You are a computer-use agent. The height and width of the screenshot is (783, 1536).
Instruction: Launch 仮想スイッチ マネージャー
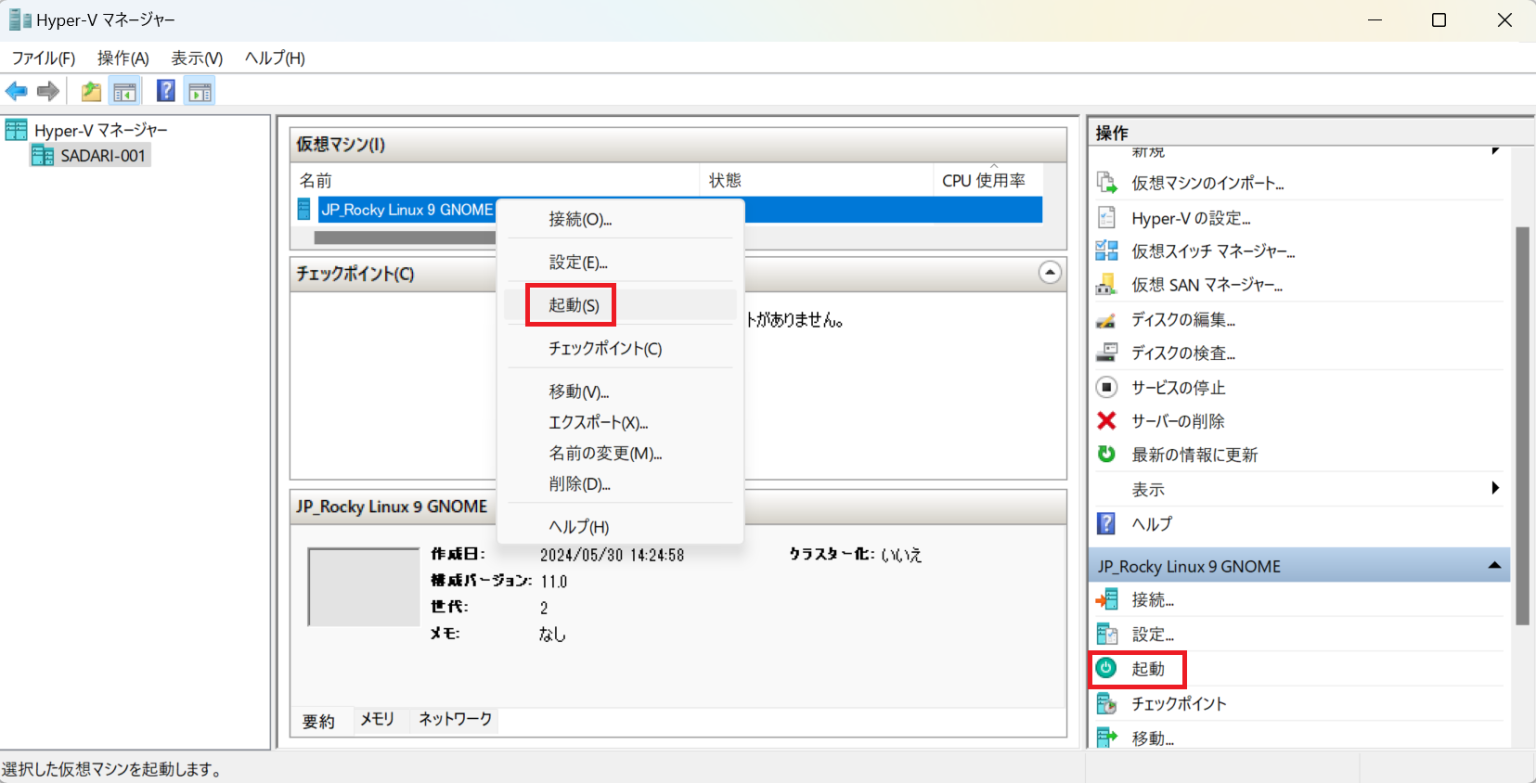[1214, 252]
